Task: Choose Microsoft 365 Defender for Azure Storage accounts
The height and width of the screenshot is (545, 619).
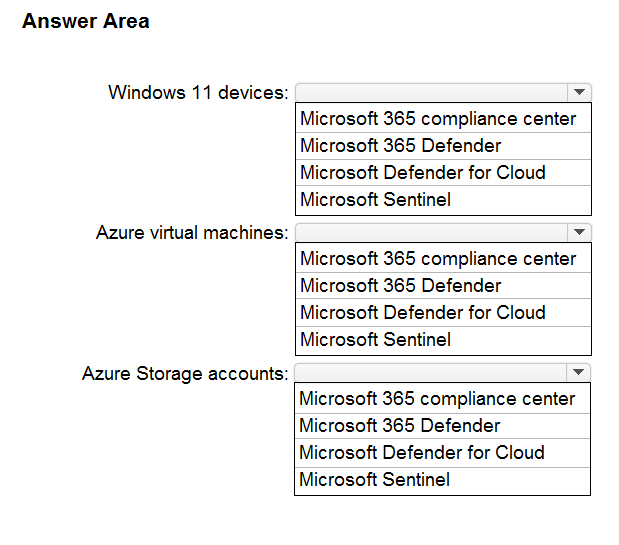Action: [442, 426]
